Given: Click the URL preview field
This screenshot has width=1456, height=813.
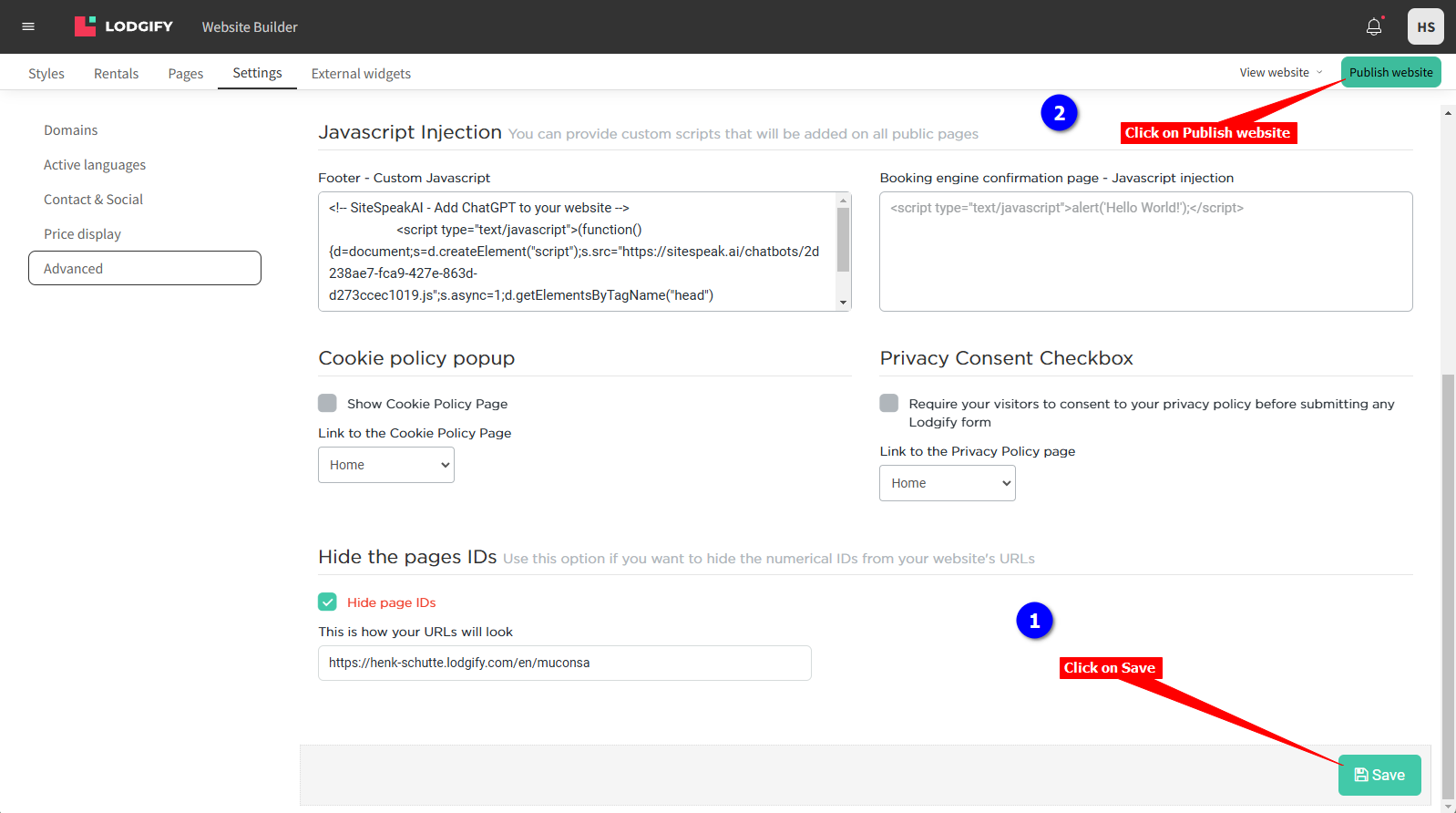Looking at the screenshot, I should click(565, 663).
